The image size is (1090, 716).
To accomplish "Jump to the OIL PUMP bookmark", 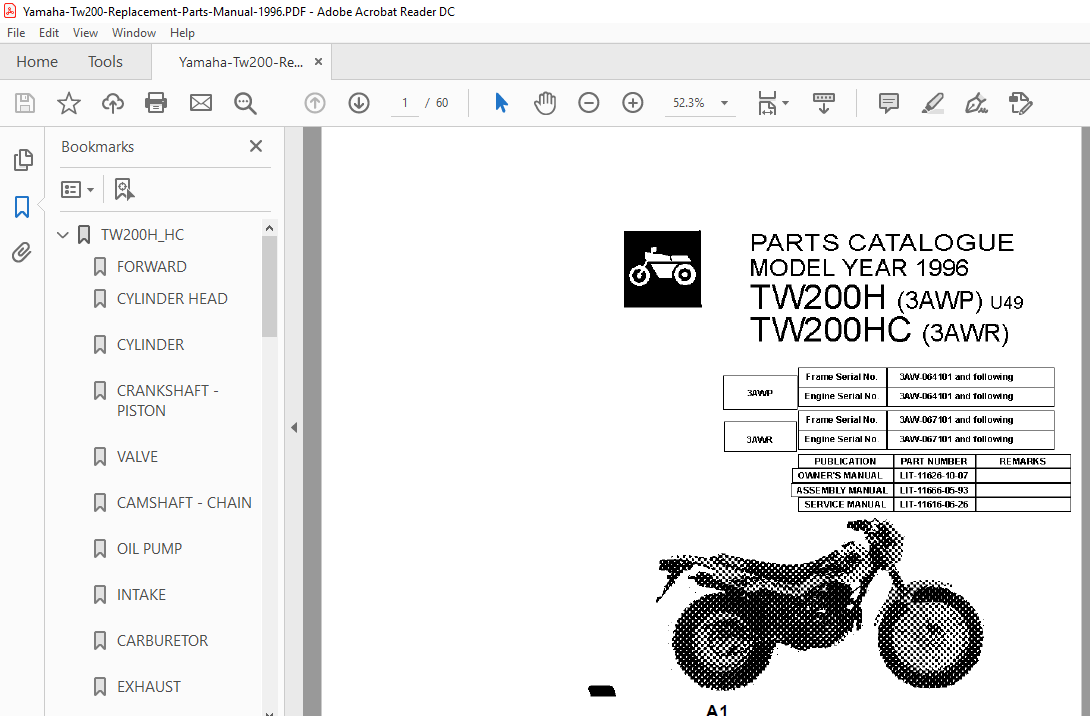I will [149, 548].
